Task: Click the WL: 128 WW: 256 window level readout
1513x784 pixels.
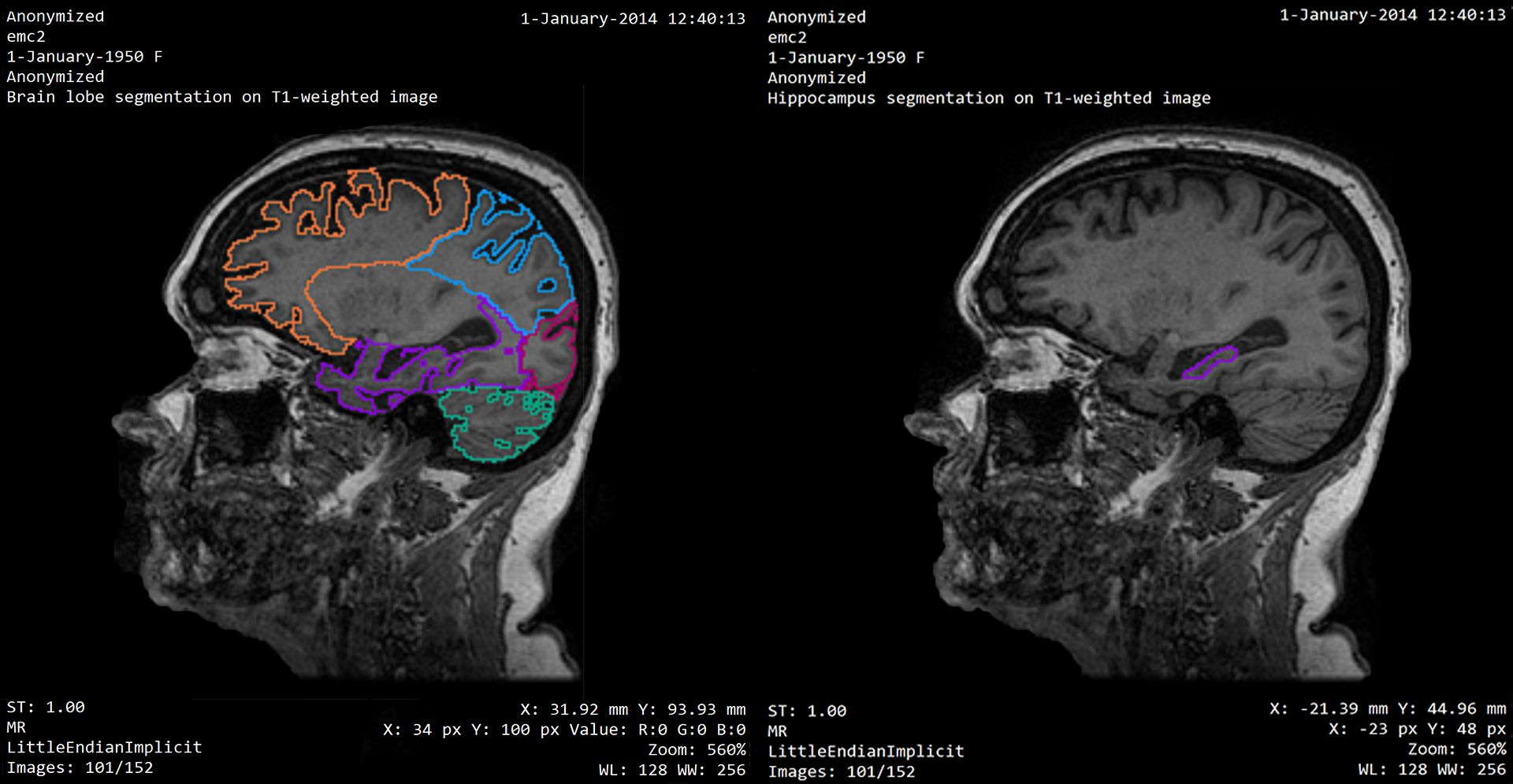Action: pos(671,770)
